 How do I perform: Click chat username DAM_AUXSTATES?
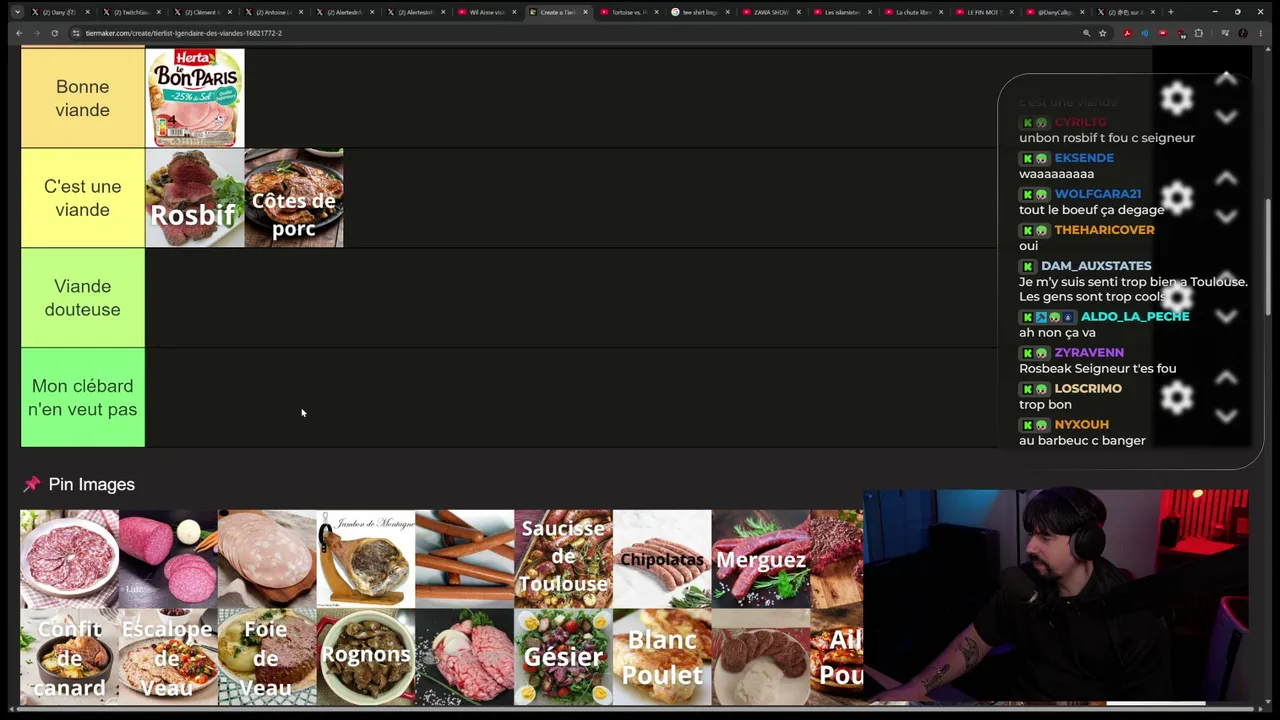1096,266
